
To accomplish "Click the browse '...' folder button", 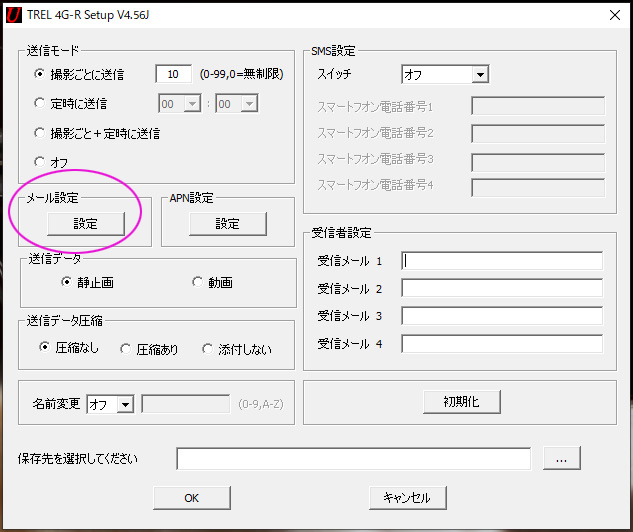I will [561, 458].
